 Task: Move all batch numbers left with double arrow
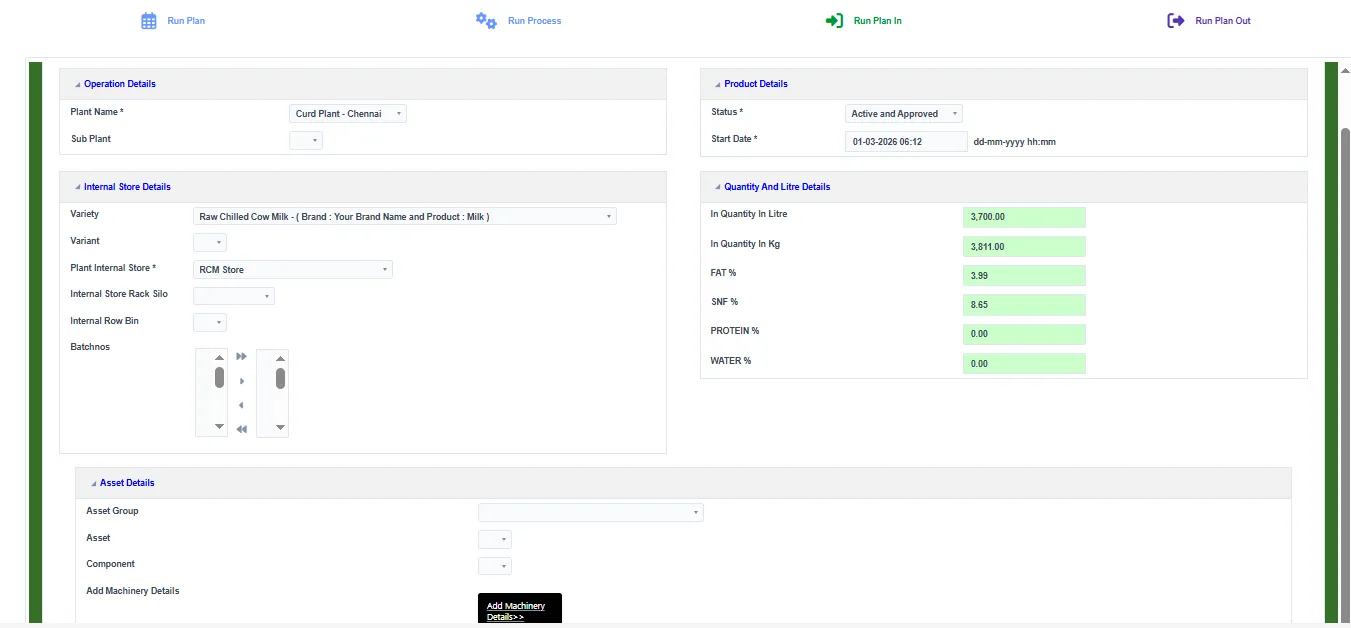(x=241, y=429)
